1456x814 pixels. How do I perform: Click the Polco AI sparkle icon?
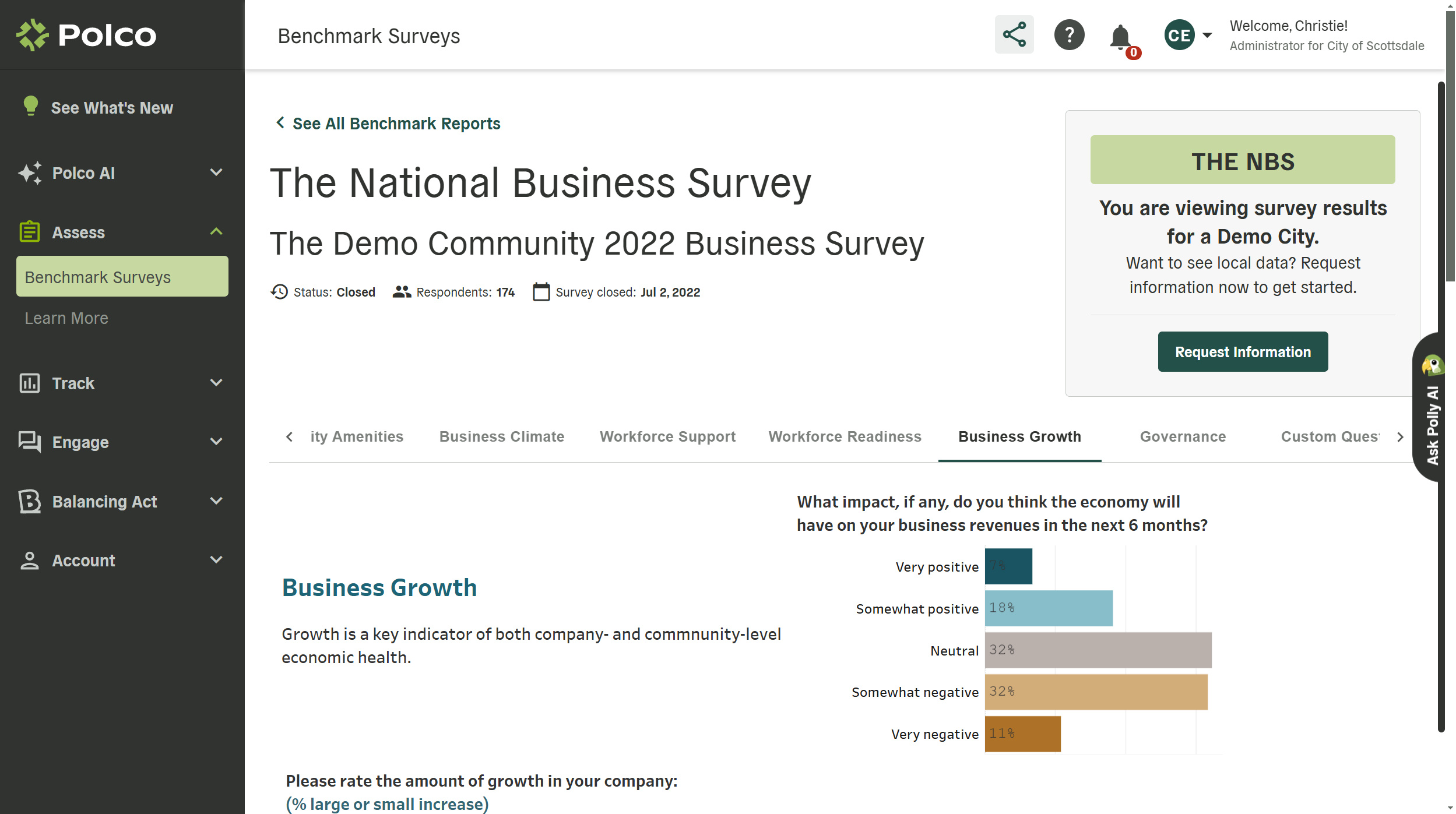(x=30, y=173)
